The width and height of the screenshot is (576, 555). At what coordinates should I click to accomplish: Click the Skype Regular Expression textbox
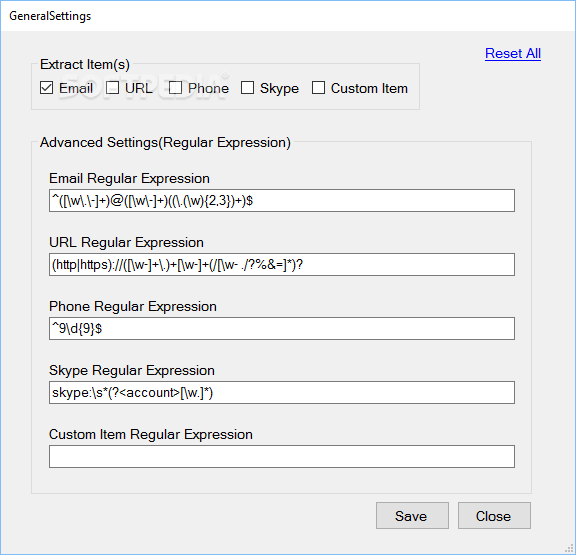(282, 393)
